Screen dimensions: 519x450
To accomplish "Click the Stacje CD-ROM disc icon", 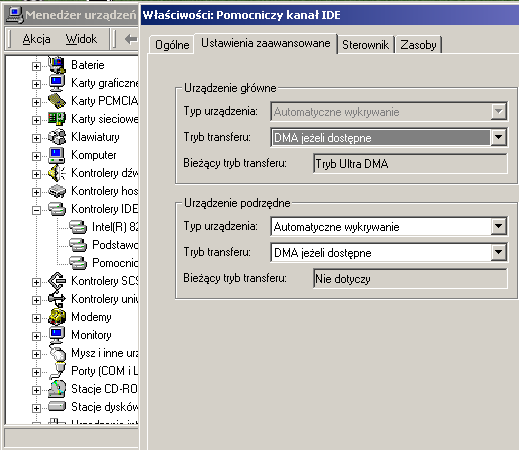I will (57, 389).
